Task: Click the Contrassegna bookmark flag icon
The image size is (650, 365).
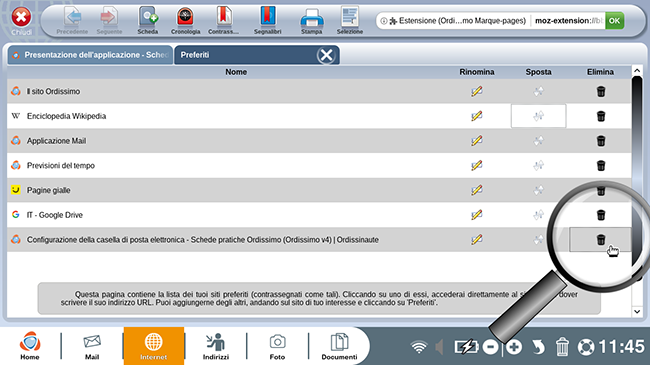Action: coord(223,20)
